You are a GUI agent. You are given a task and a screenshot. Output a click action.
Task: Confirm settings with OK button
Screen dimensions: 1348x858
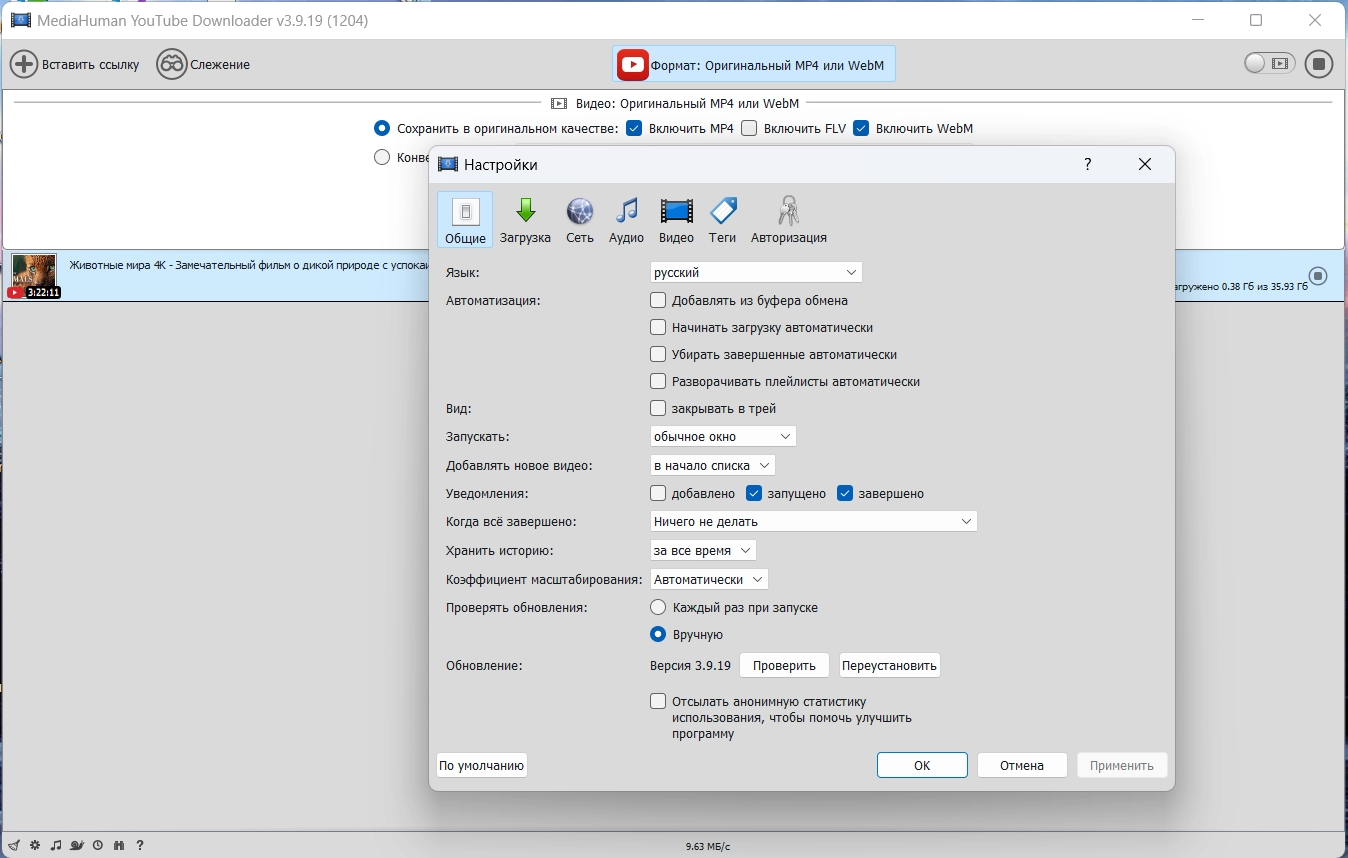pyautogui.click(x=922, y=765)
